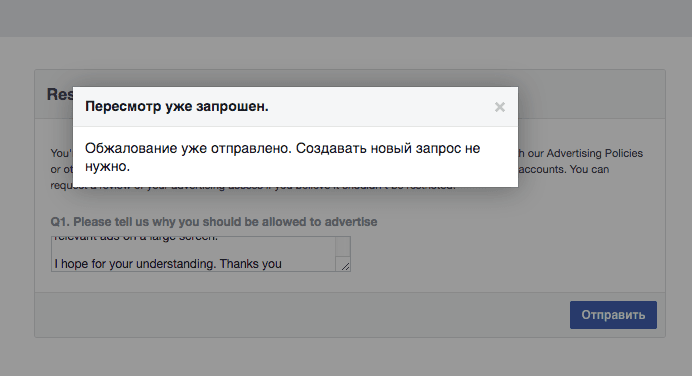Open the Advertising Policies link
This screenshot has width=692, height=376.
(x=594, y=153)
